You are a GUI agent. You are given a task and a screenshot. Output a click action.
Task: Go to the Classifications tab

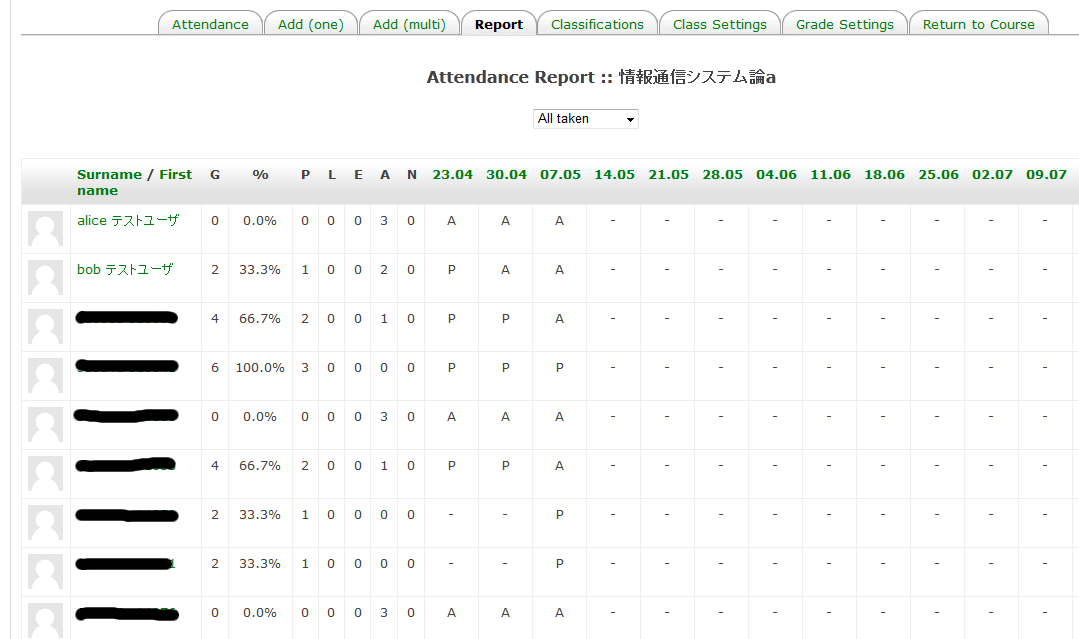(x=597, y=25)
